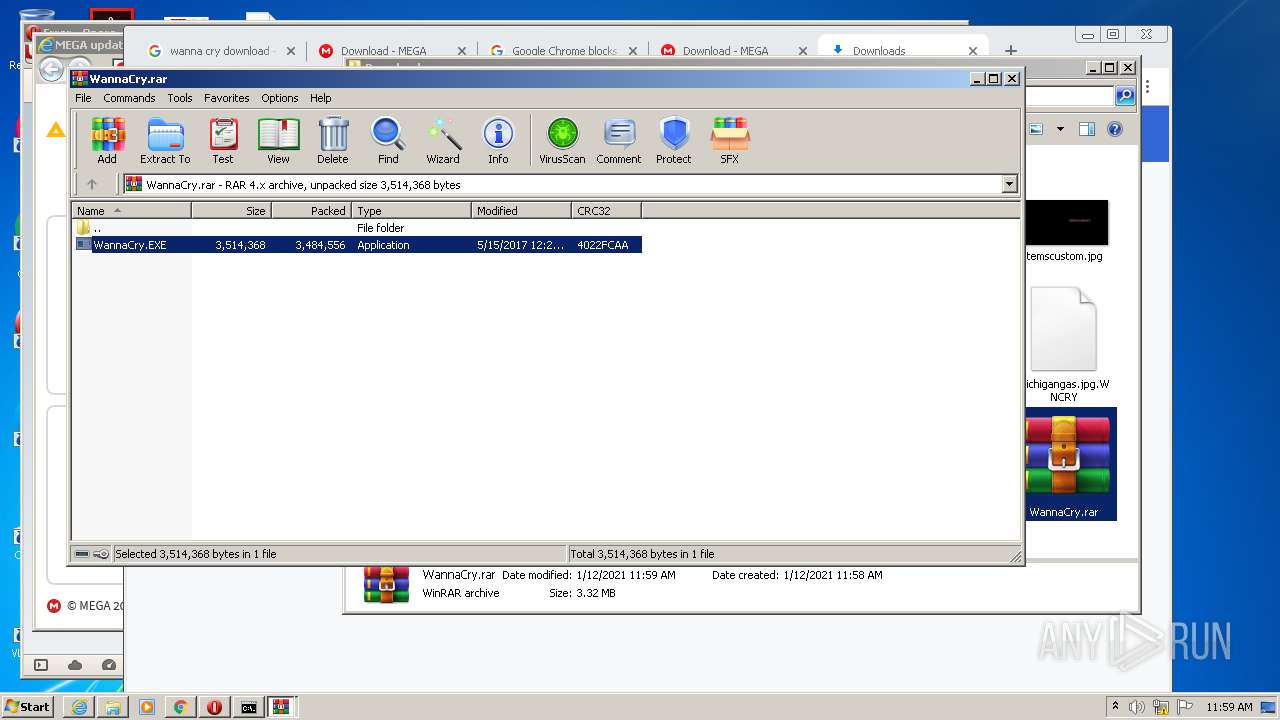Open Command Prompt taskbar icon
Viewport: 1280px width, 720px height.
click(x=248, y=707)
